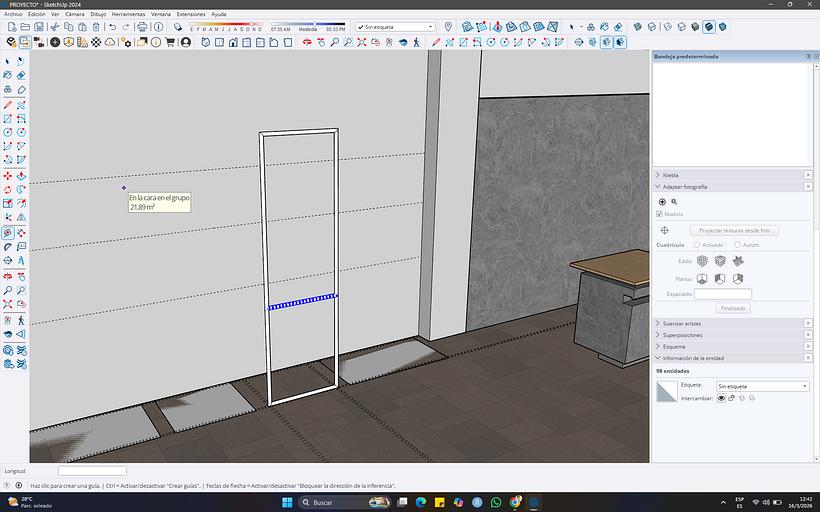
Task: Toggle the X-Ray face style
Action: [x=637, y=27]
